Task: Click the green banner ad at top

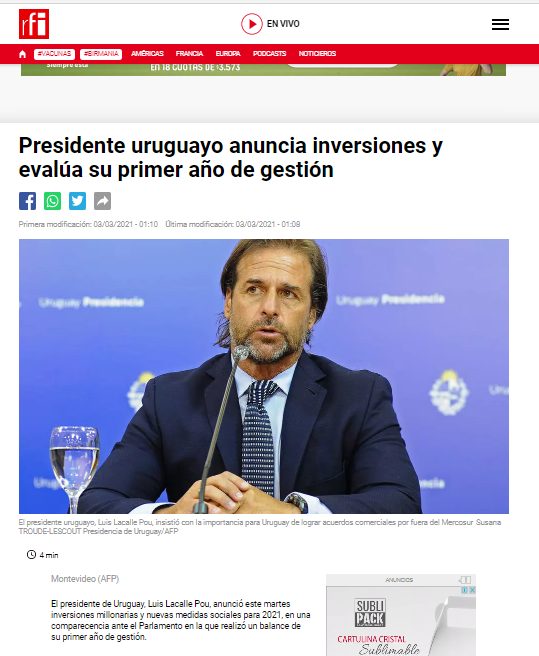Action: (263, 69)
